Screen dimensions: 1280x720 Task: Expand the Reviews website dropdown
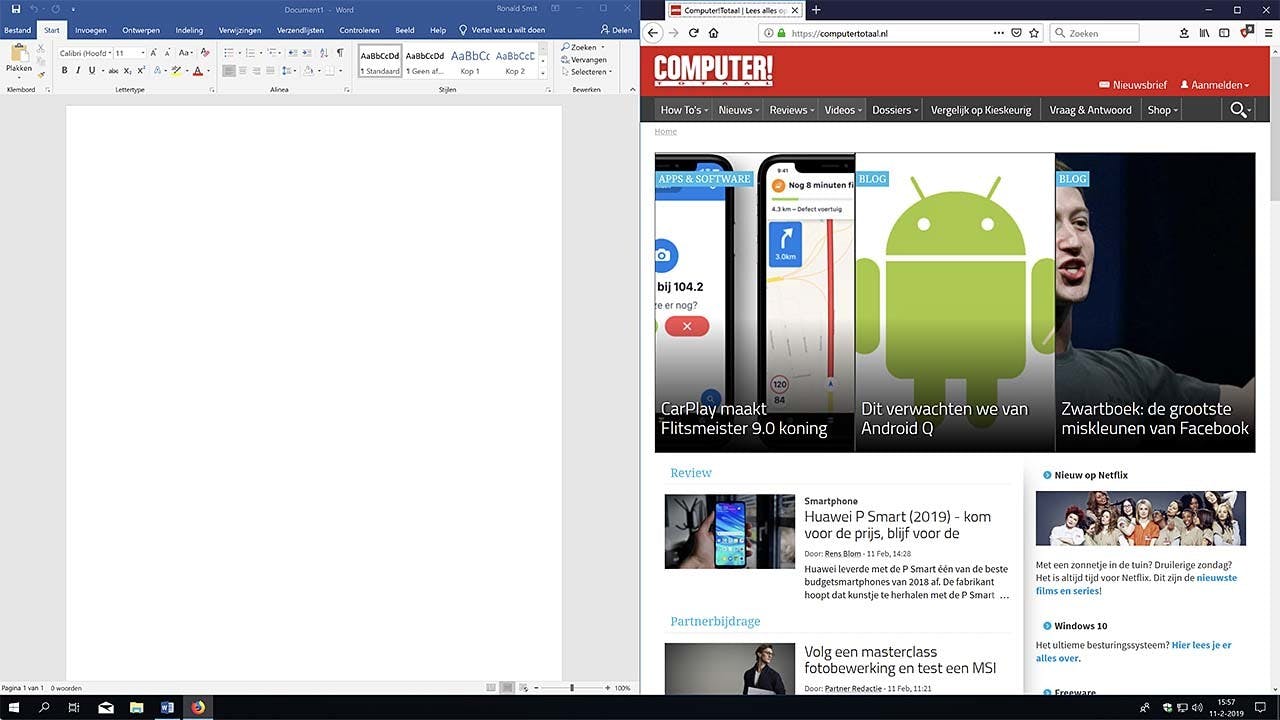(x=792, y=110)
